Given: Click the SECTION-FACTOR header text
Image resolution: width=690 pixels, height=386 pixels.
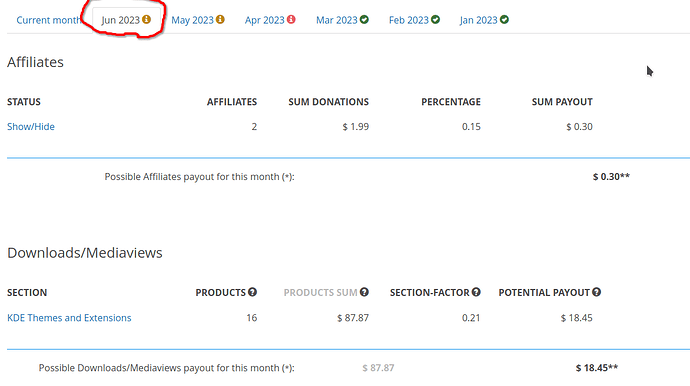Looking at the screenshot, I should pos(429,293).
